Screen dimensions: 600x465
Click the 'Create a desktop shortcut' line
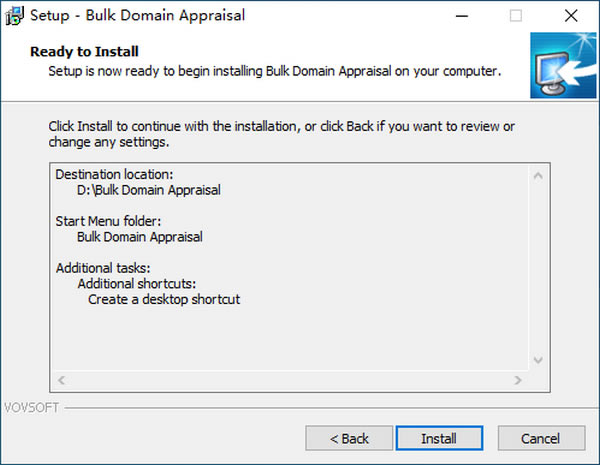click(164, 300)
